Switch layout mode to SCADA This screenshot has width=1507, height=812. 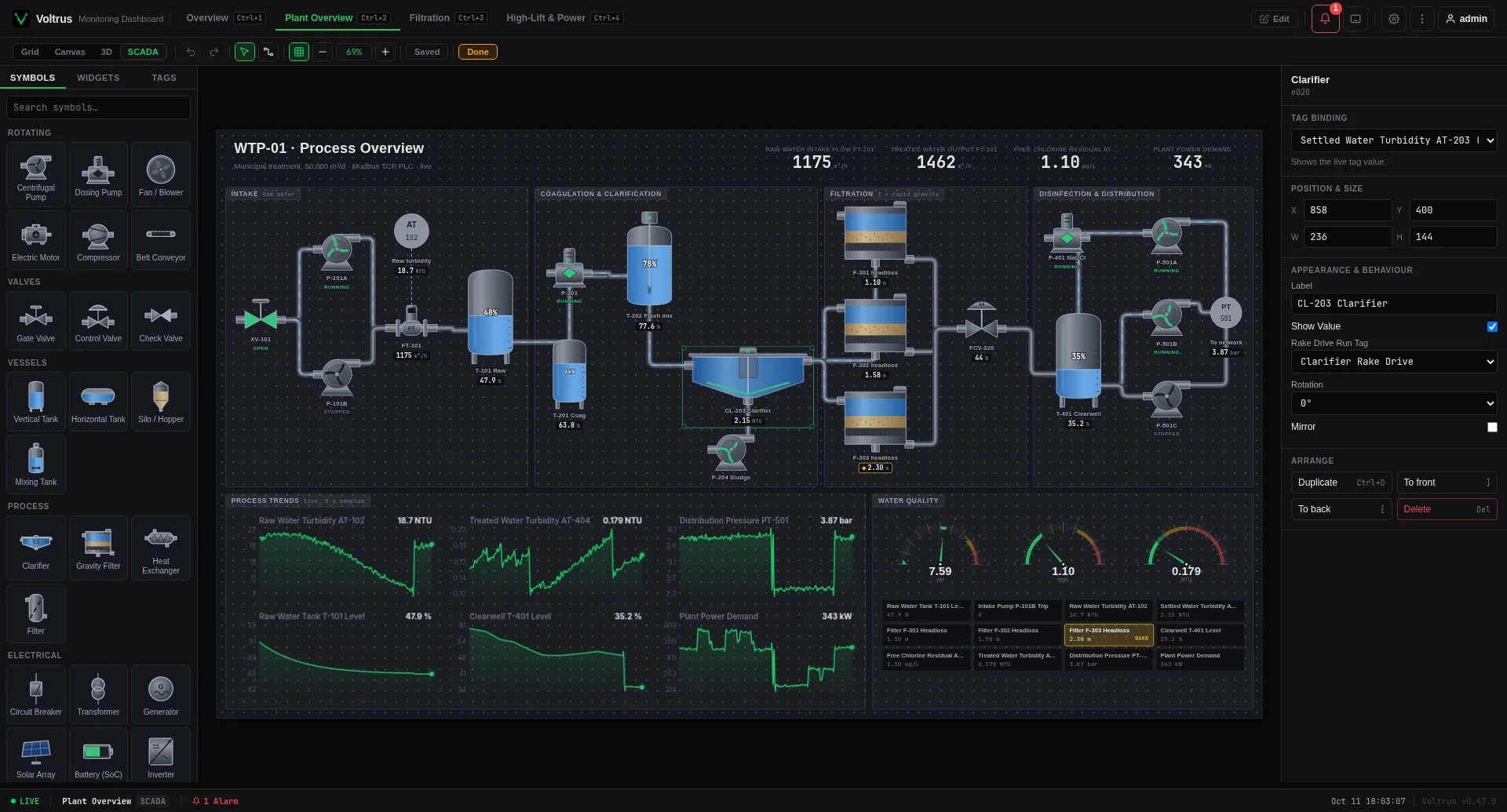point(143,52)
